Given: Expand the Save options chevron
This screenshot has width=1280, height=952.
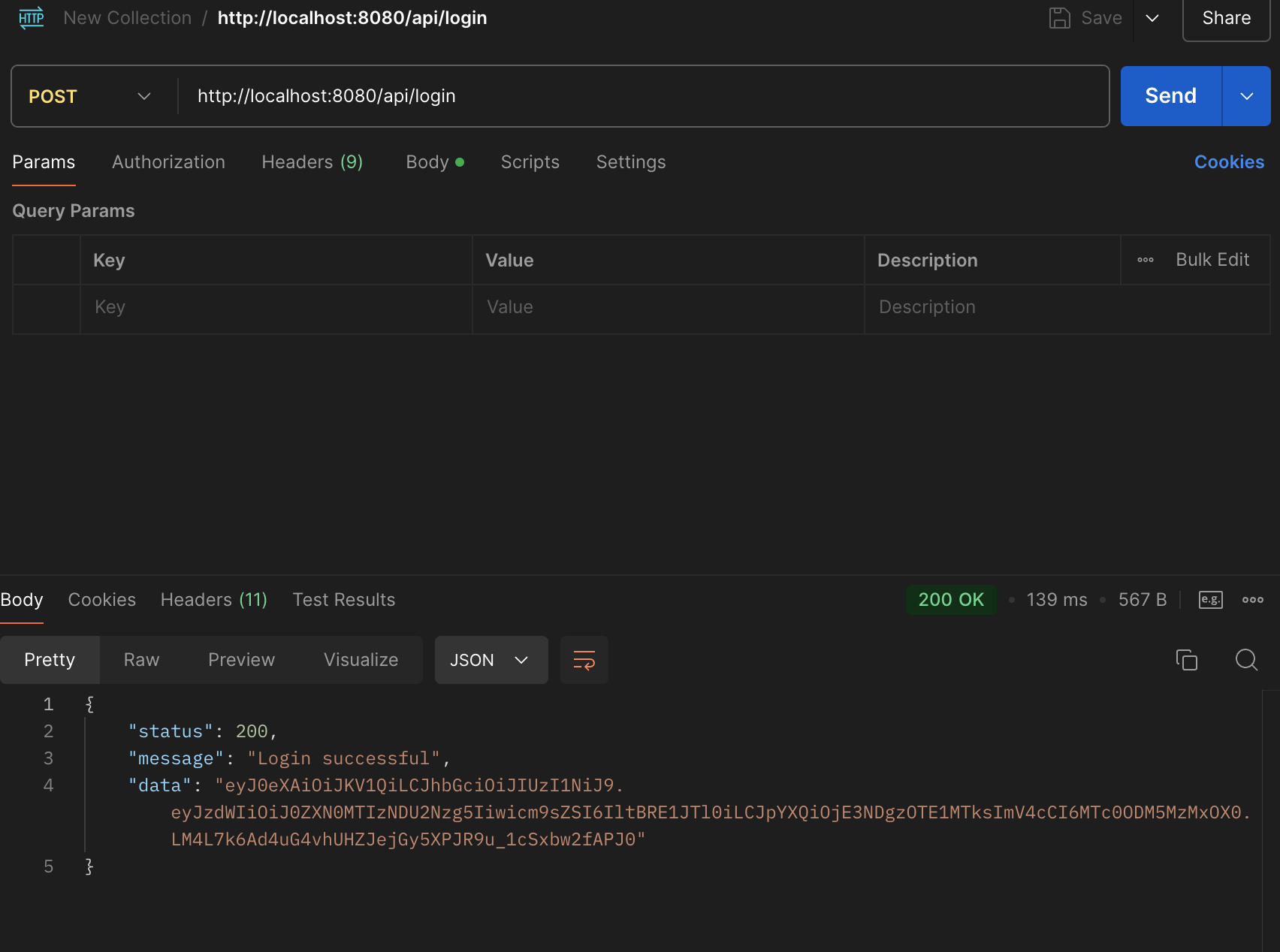Looking at the screenshot, I should point(1152,18).
